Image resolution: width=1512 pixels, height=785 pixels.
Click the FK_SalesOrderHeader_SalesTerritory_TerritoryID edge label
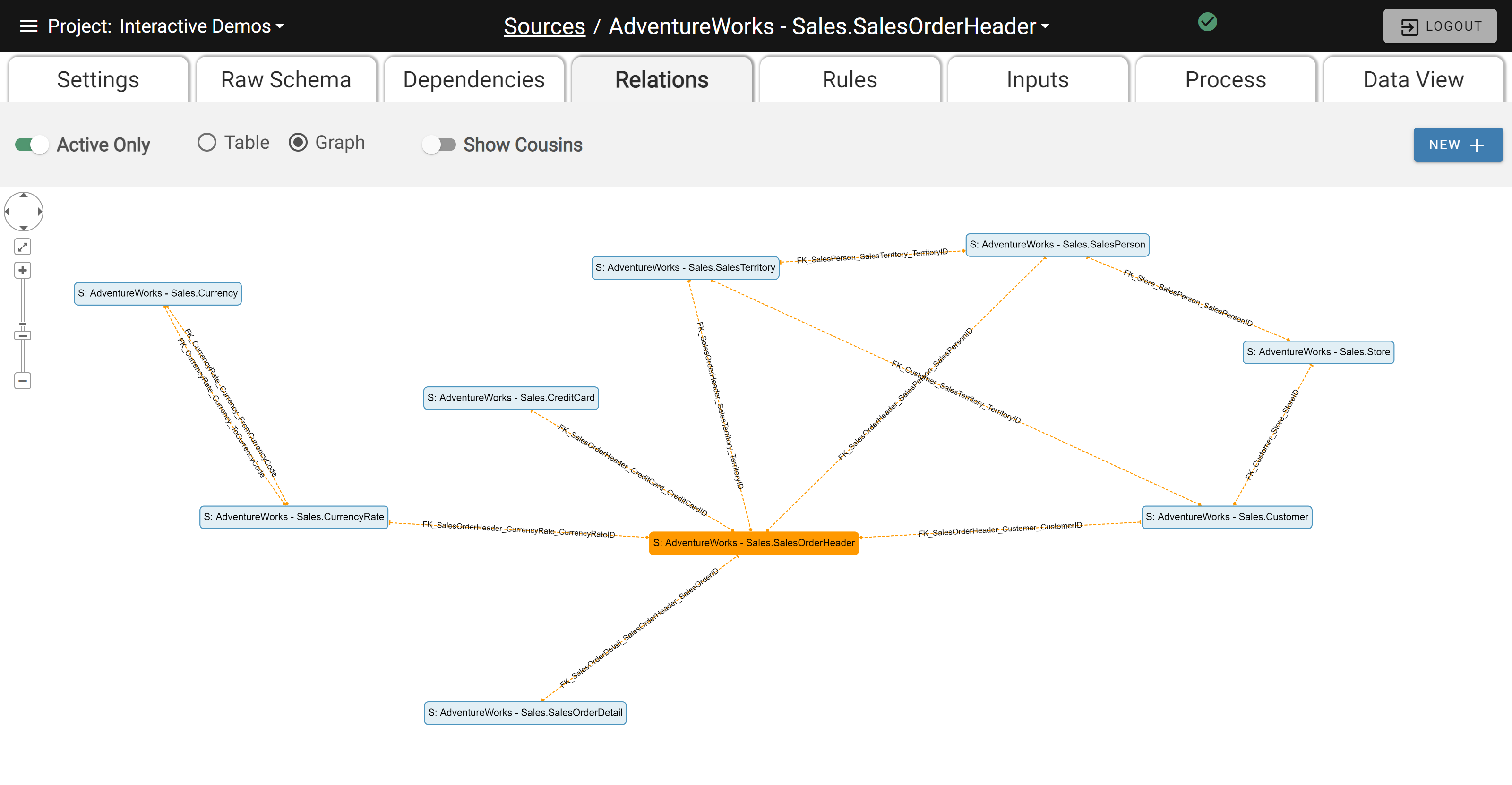point(720,405)
